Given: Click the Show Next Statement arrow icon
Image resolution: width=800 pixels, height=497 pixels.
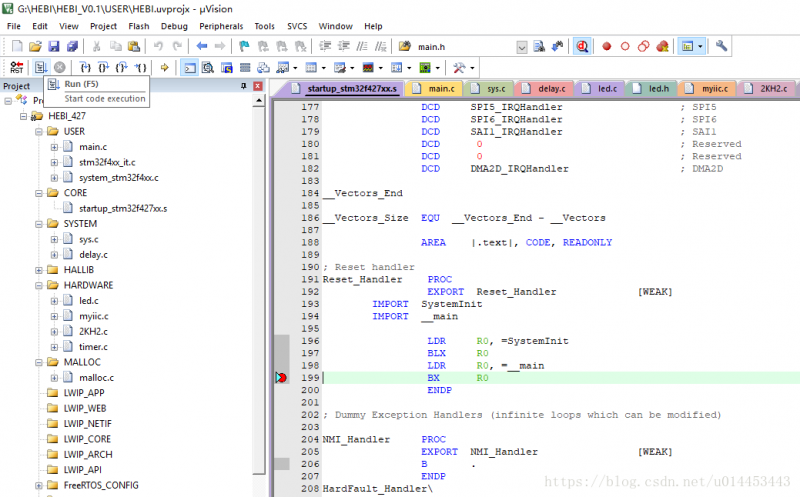Looking at the screenshot, I should [x=164, y=68].
